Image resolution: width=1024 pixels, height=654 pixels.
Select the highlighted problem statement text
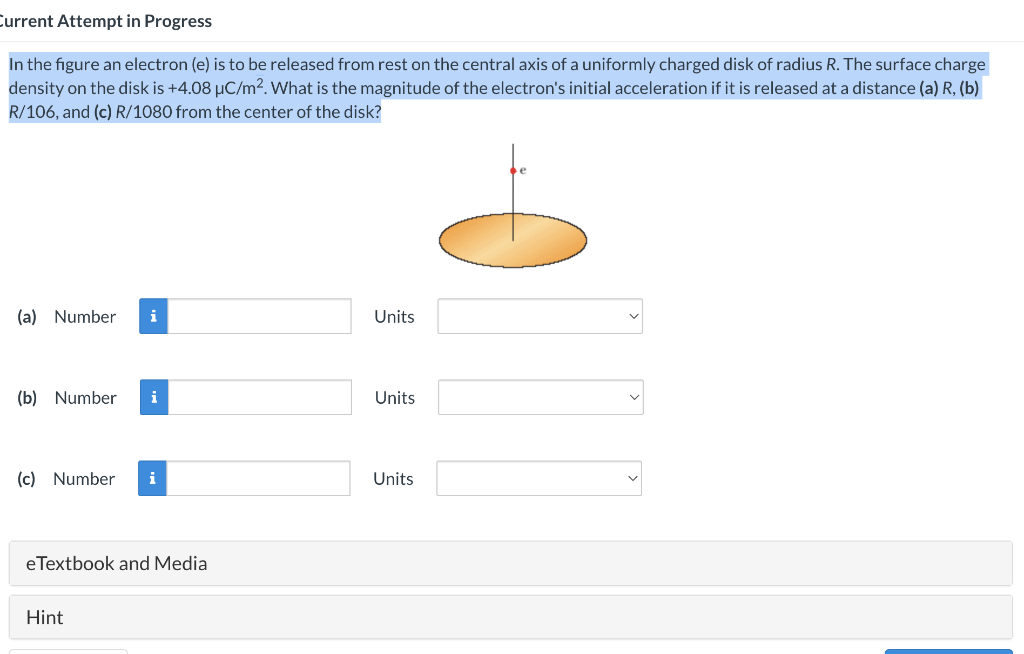coord(497,87)
